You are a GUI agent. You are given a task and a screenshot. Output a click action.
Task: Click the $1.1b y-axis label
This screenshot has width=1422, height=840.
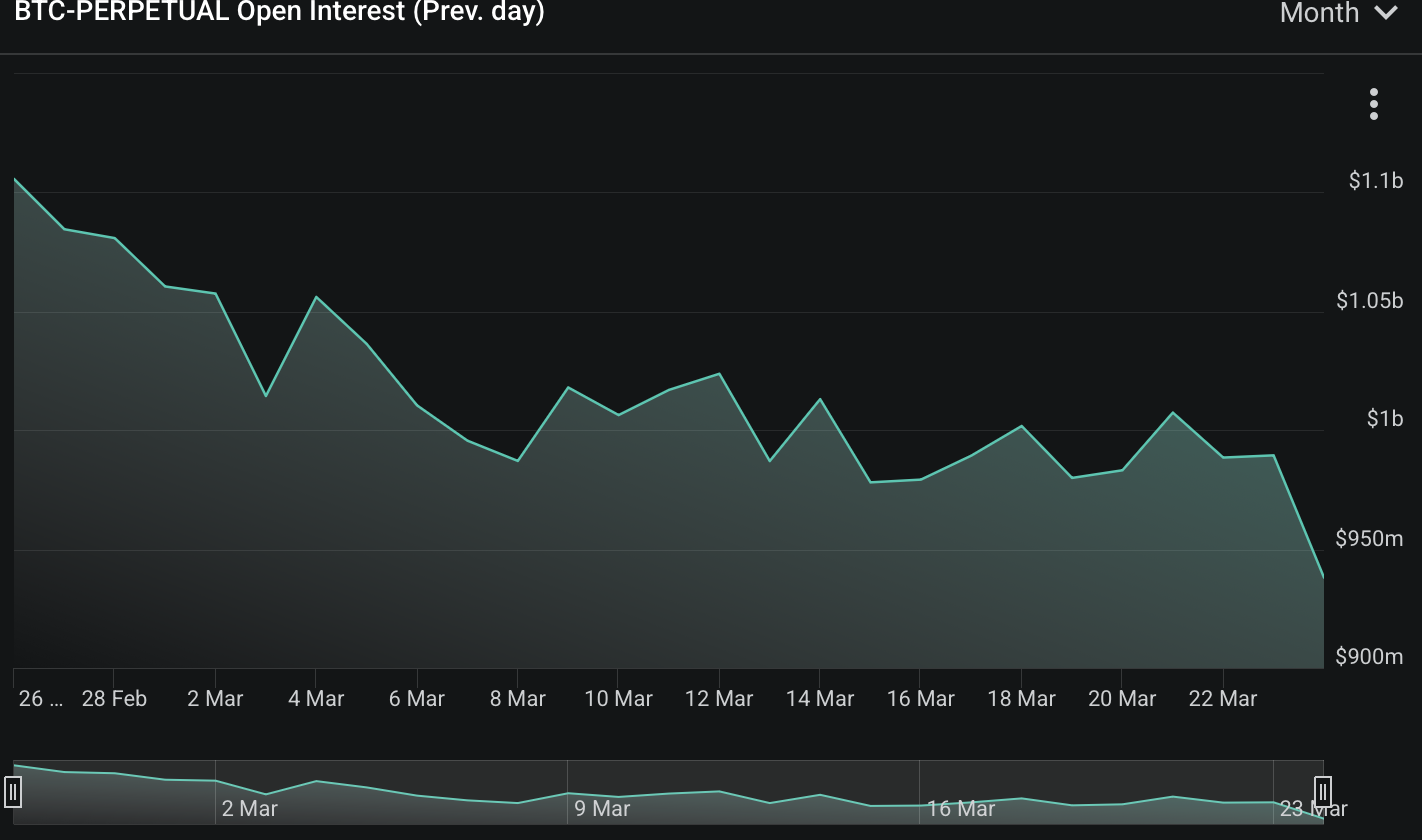point(1375,181)
